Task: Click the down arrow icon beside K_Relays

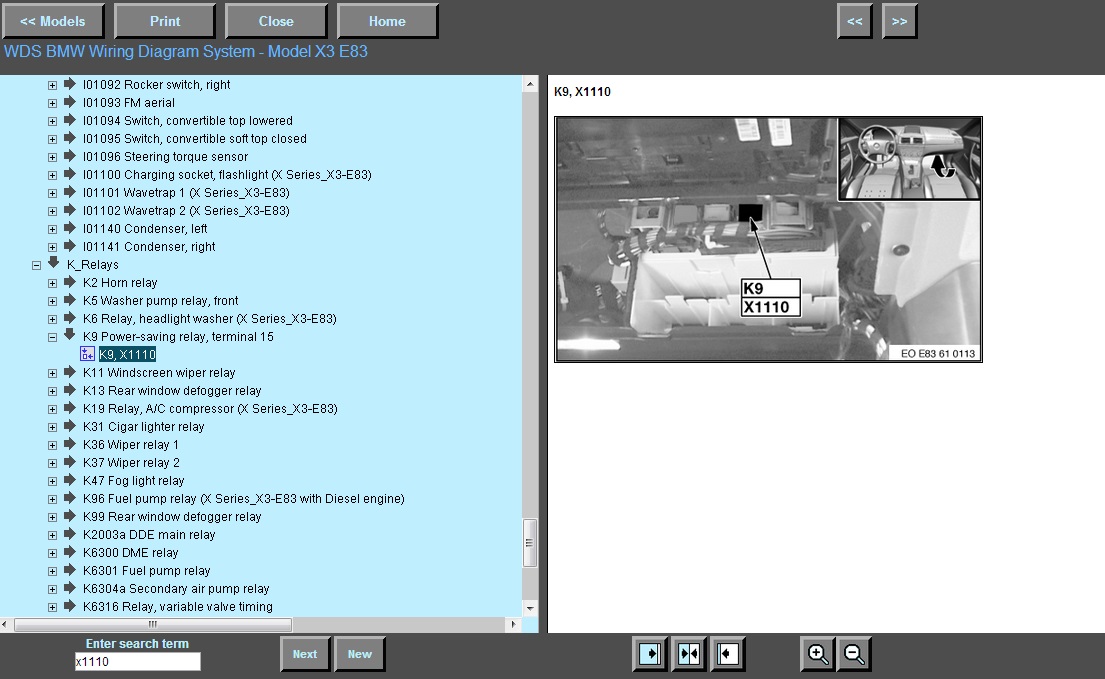Action: click(x=54, y=263)
